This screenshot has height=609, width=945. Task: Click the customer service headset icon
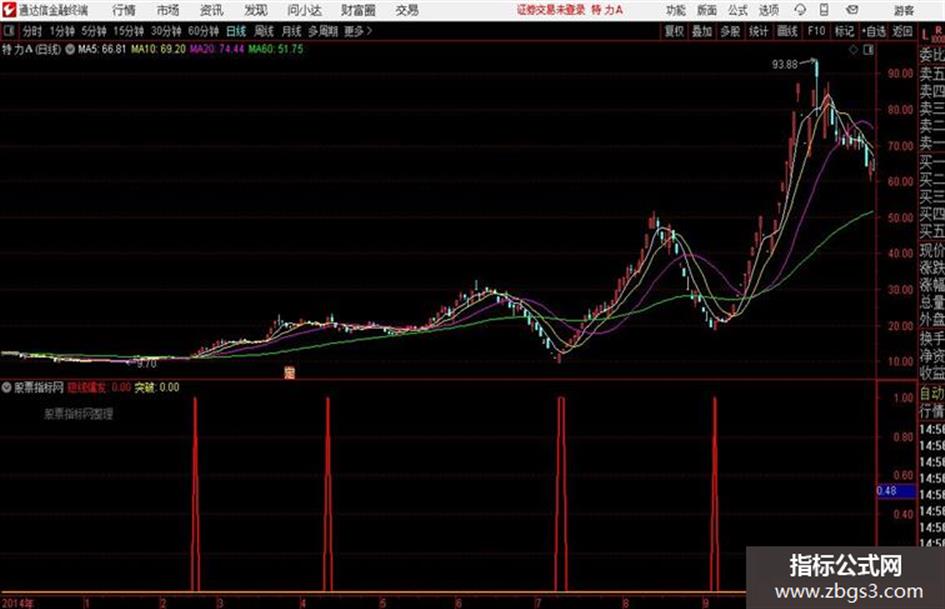pos(800,10)
